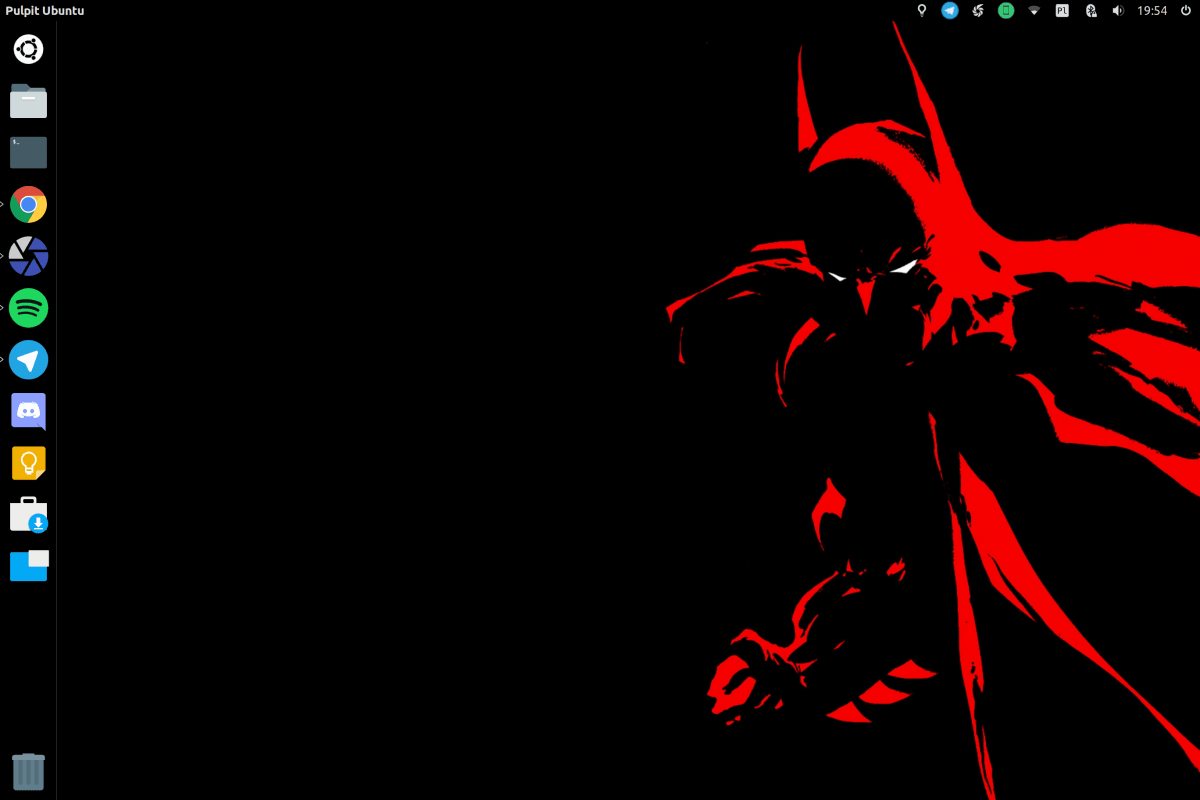
Task: Launch Spotify from the dock
Action: tap(28, 308)
